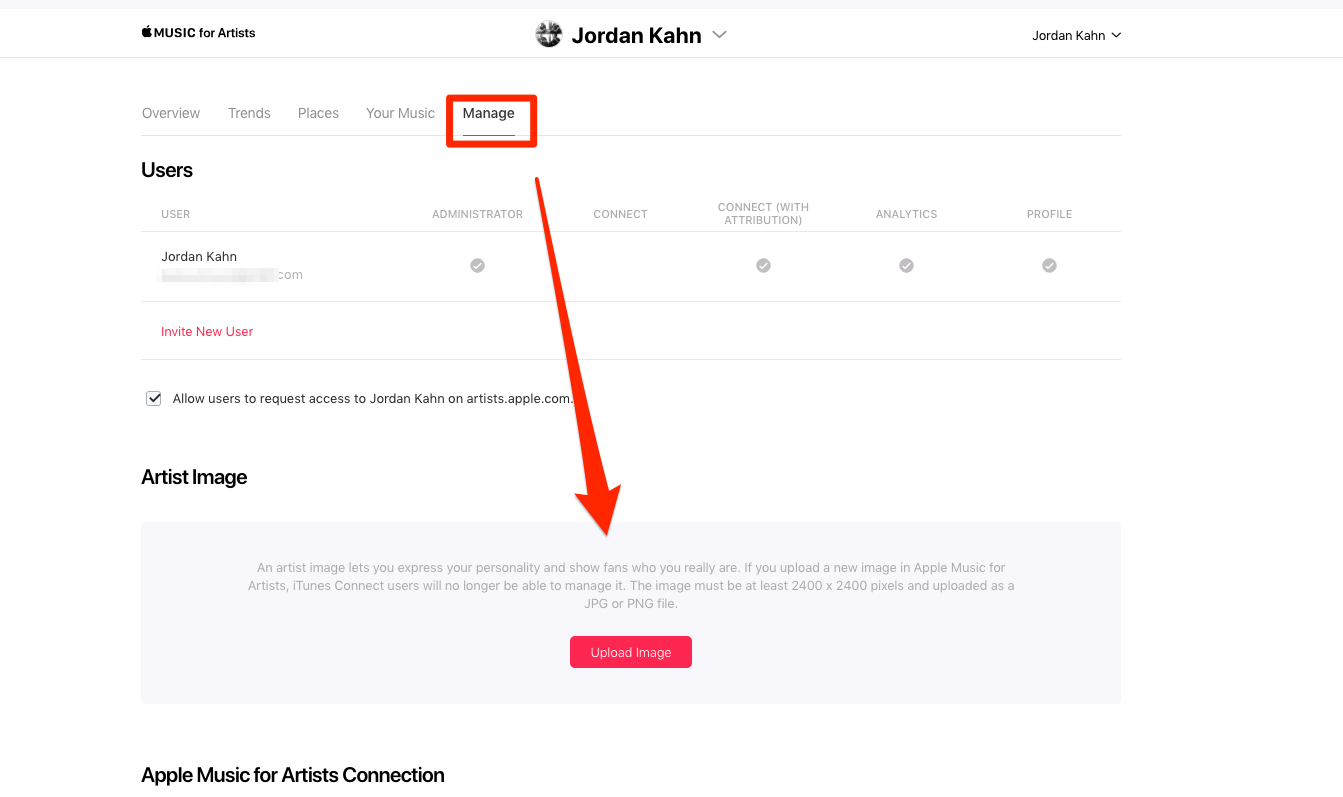The height and width of the screenshot is (797, 1343).
Task: Click Jordan Kahn's artist avatar image
Action: (549, 35)
